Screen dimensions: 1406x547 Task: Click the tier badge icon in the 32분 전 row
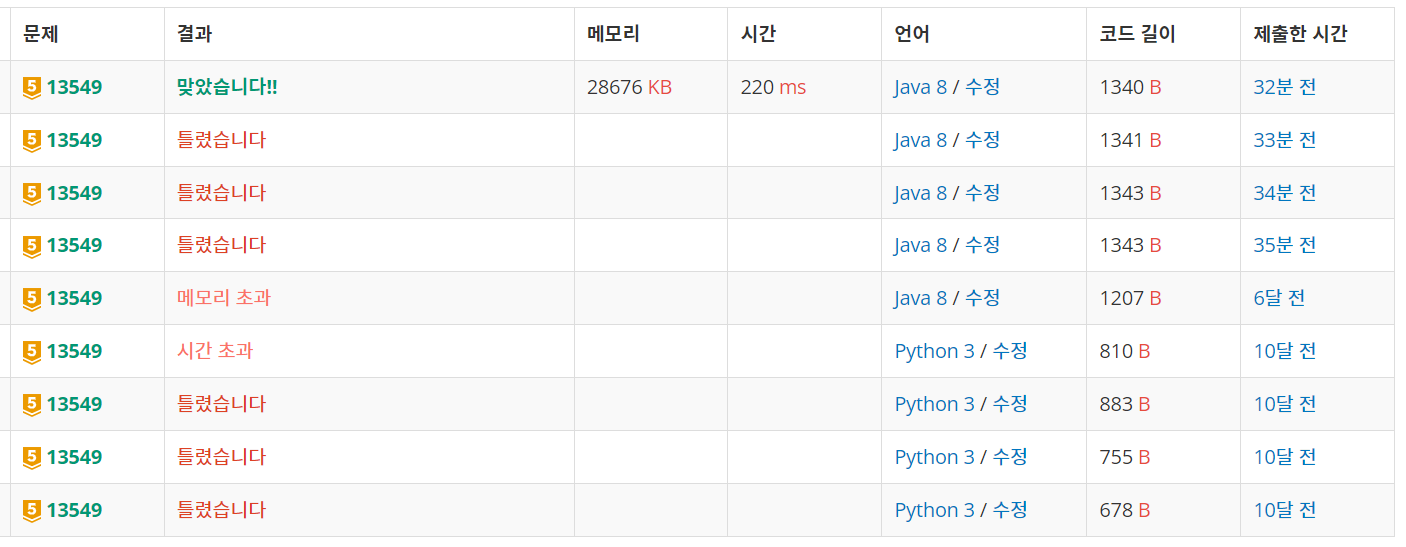pyautogui.click(x=31, y=88)
